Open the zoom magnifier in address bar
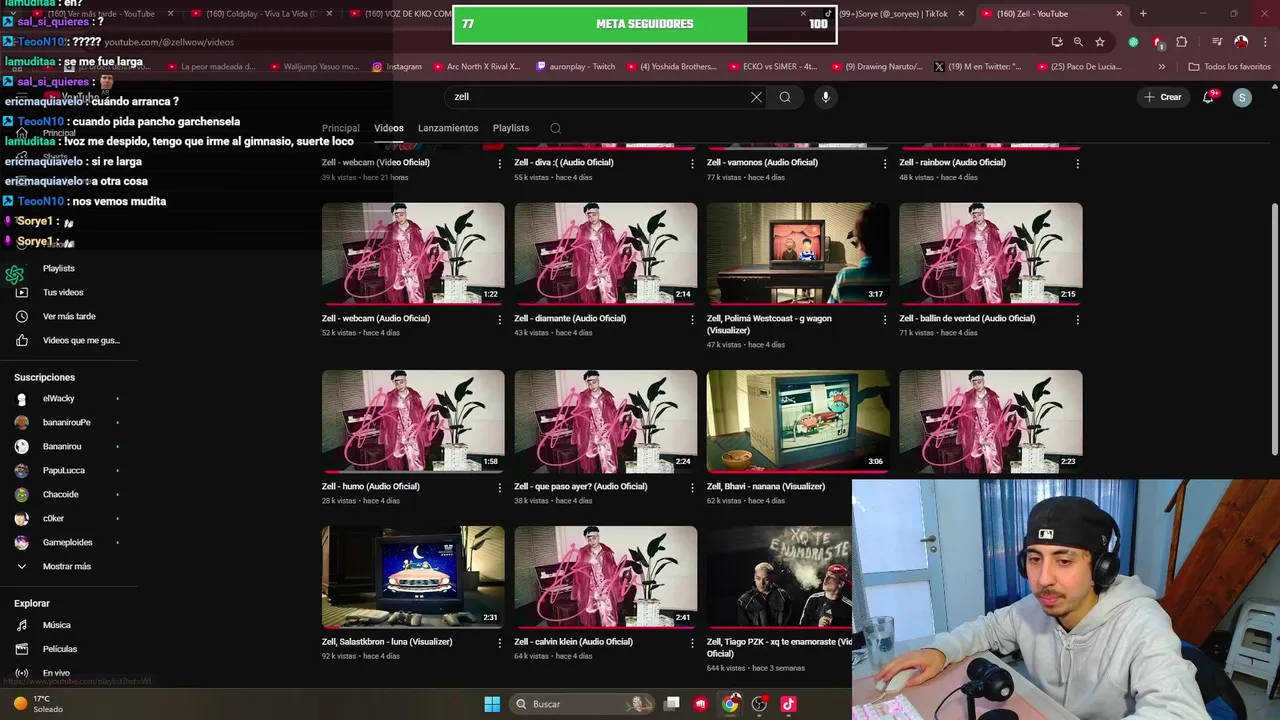1280x720 pixels. click(1078, 42)
